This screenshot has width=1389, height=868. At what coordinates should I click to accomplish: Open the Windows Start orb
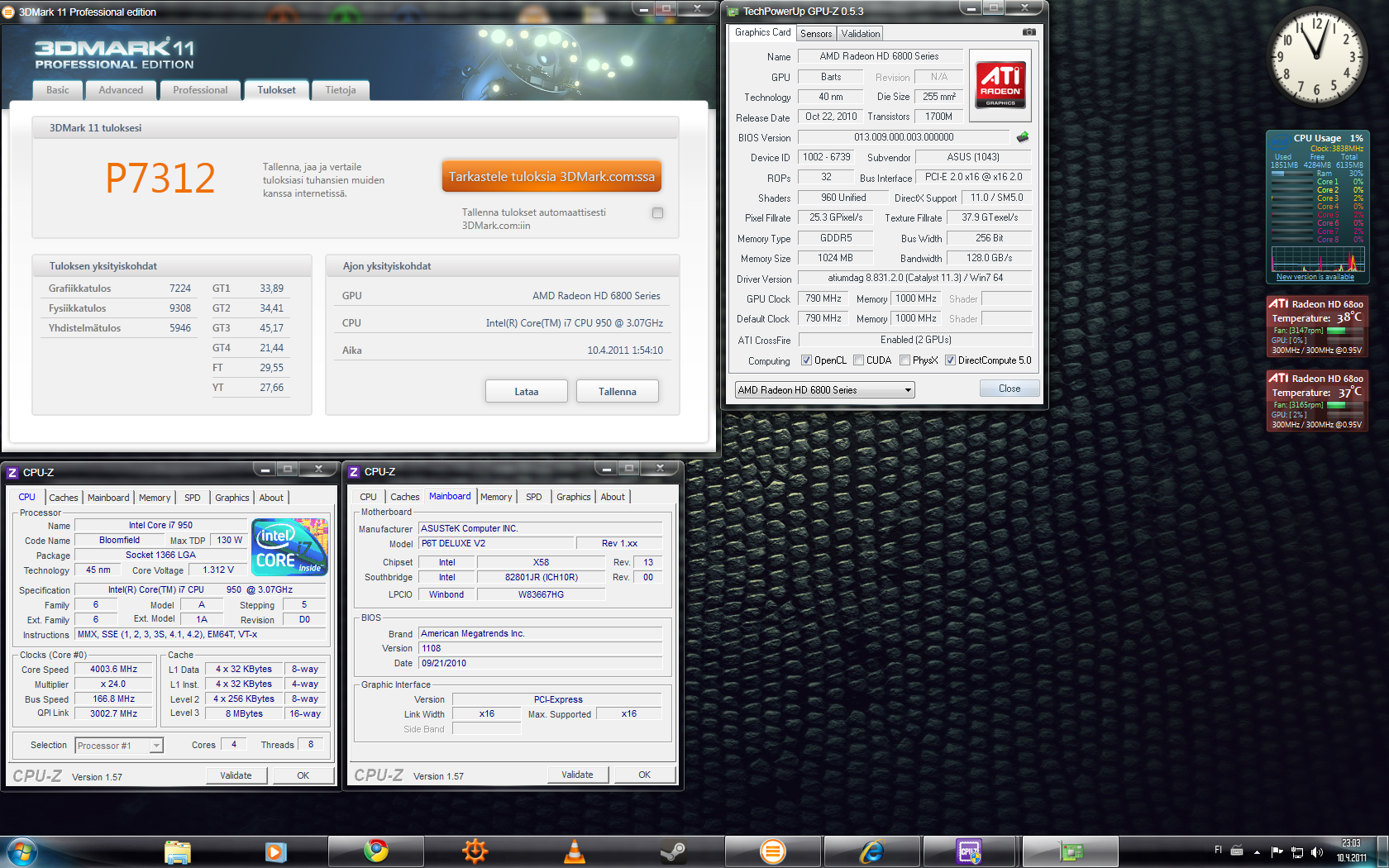click(21, 851)
